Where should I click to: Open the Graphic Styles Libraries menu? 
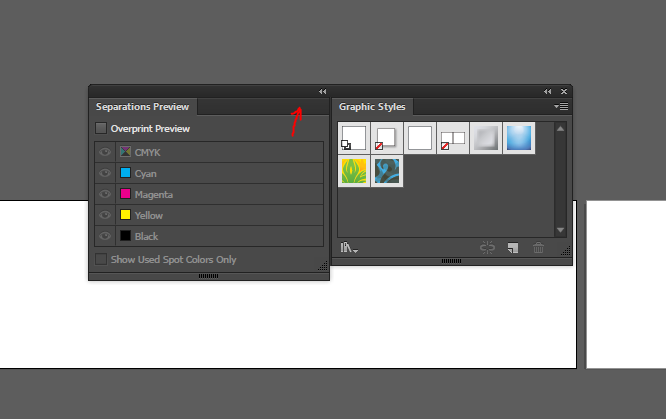coord(349,247)
